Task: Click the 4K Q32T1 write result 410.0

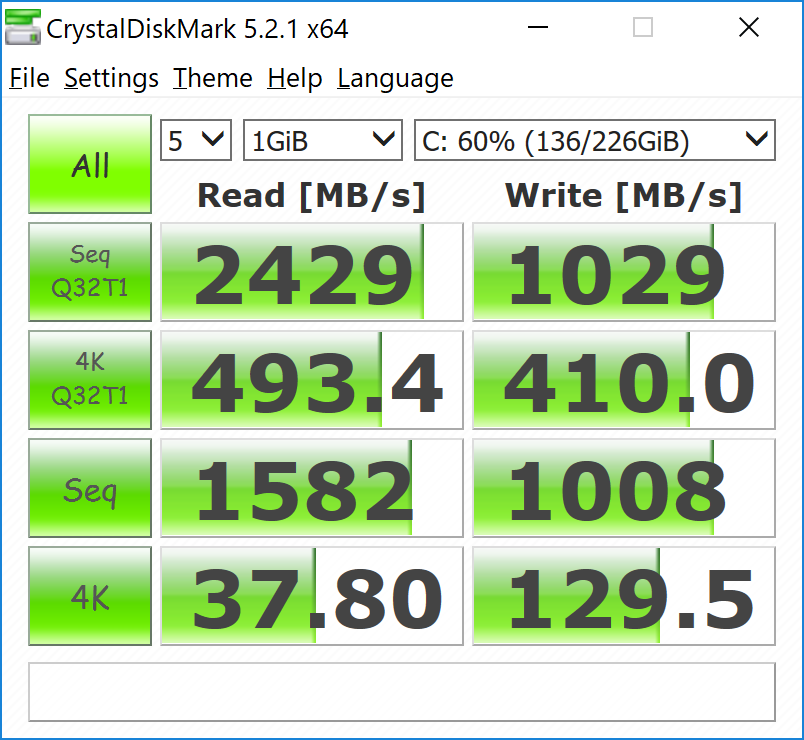Action: point(624,380)
